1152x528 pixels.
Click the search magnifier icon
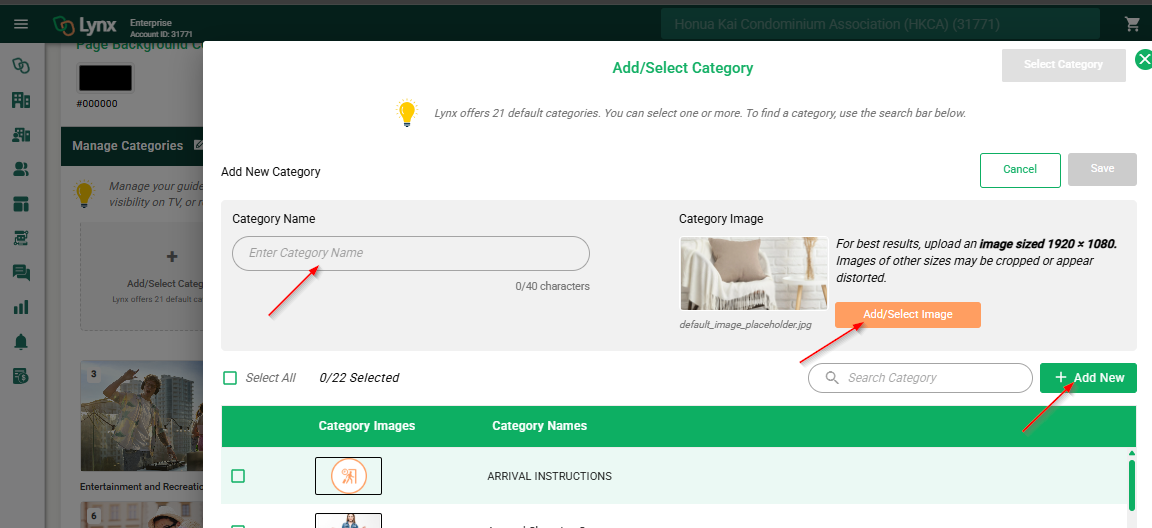point(832,377)
